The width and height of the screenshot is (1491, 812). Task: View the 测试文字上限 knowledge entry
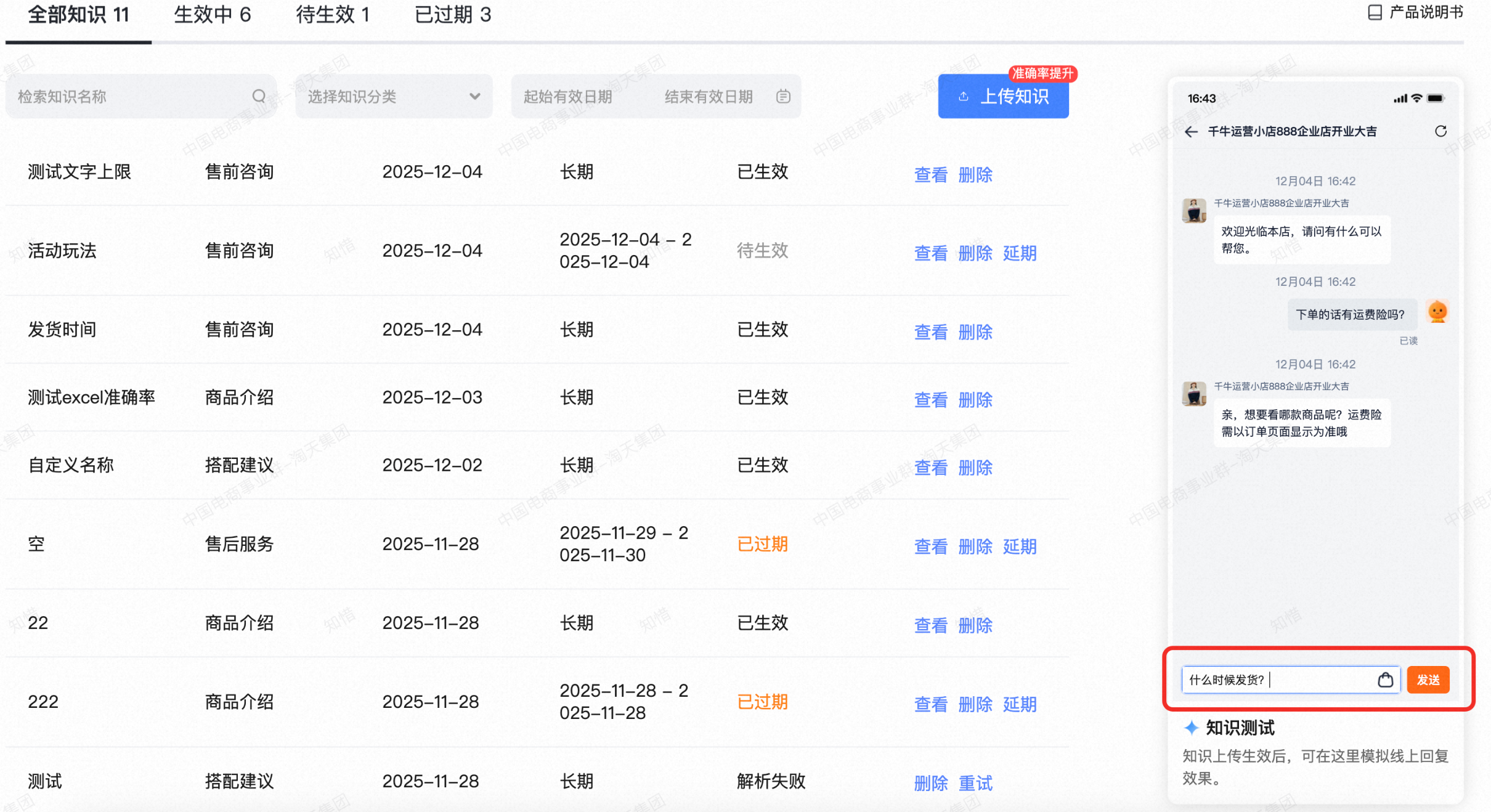click(x=930, y=174)
